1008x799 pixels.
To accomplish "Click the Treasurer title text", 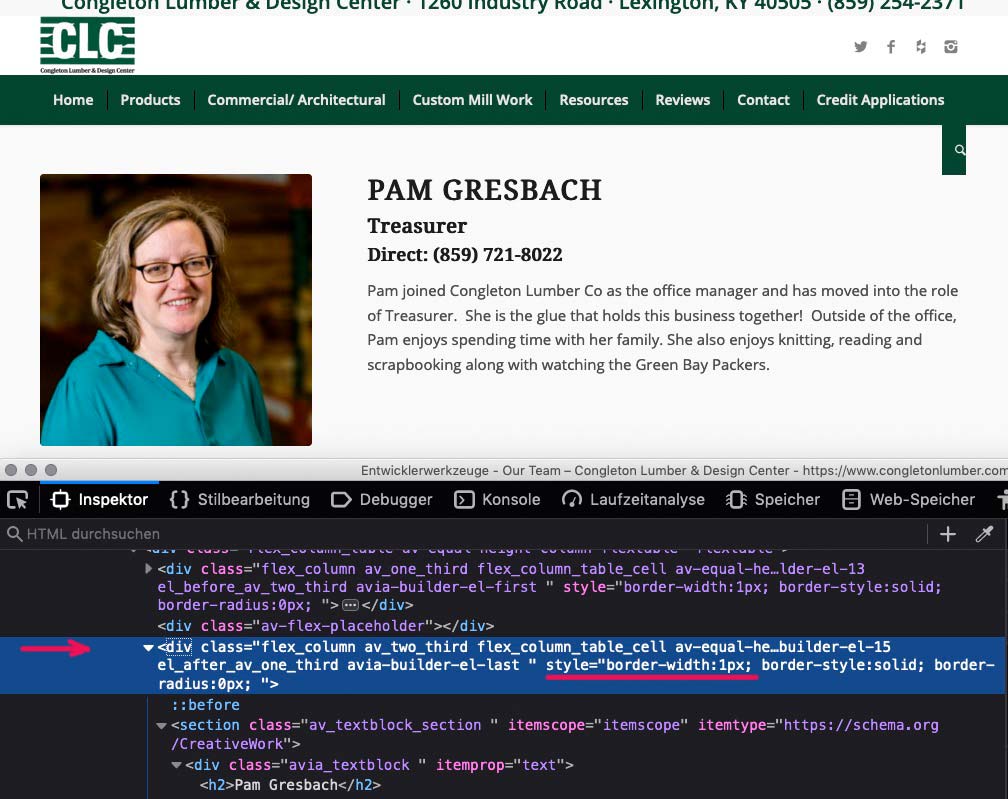I will pyautogui.click(x=417, y=226).
